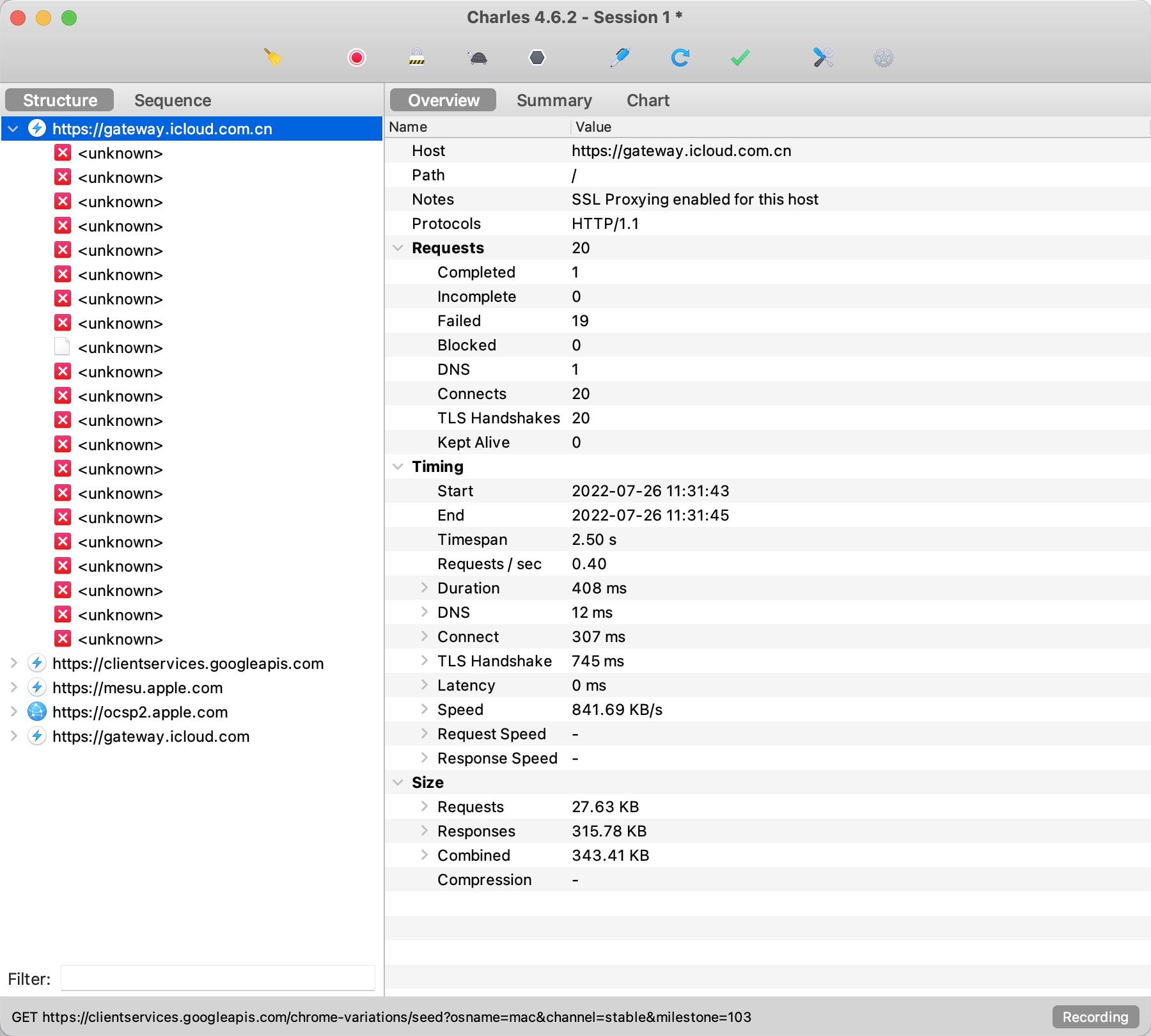1151x1036 pixels.
Task: Enable breakpoints with the hexagon icon
Action: pyautogui.click(x=537, y=58)
